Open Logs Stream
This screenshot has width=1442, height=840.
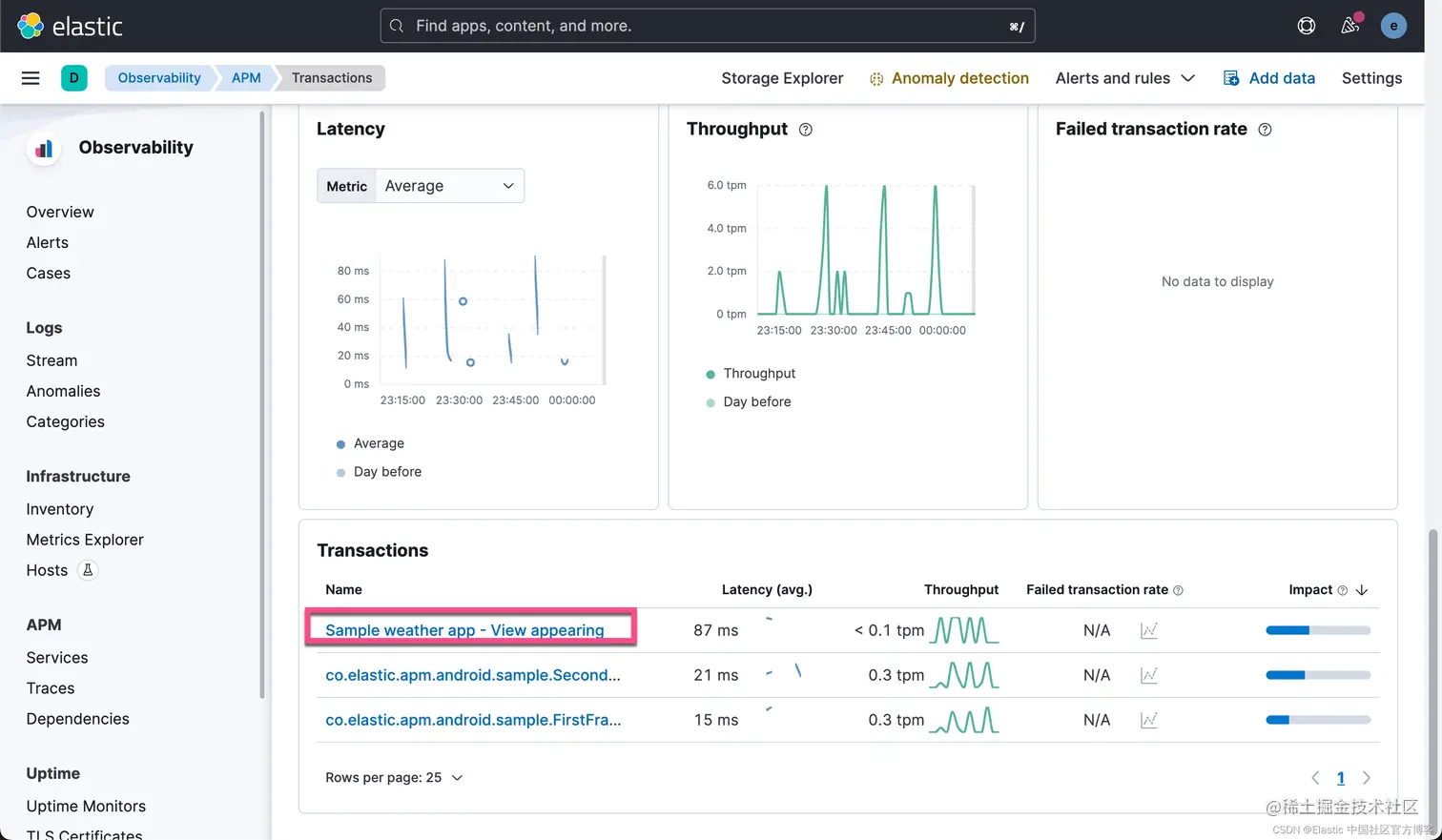tap(51, 360)
